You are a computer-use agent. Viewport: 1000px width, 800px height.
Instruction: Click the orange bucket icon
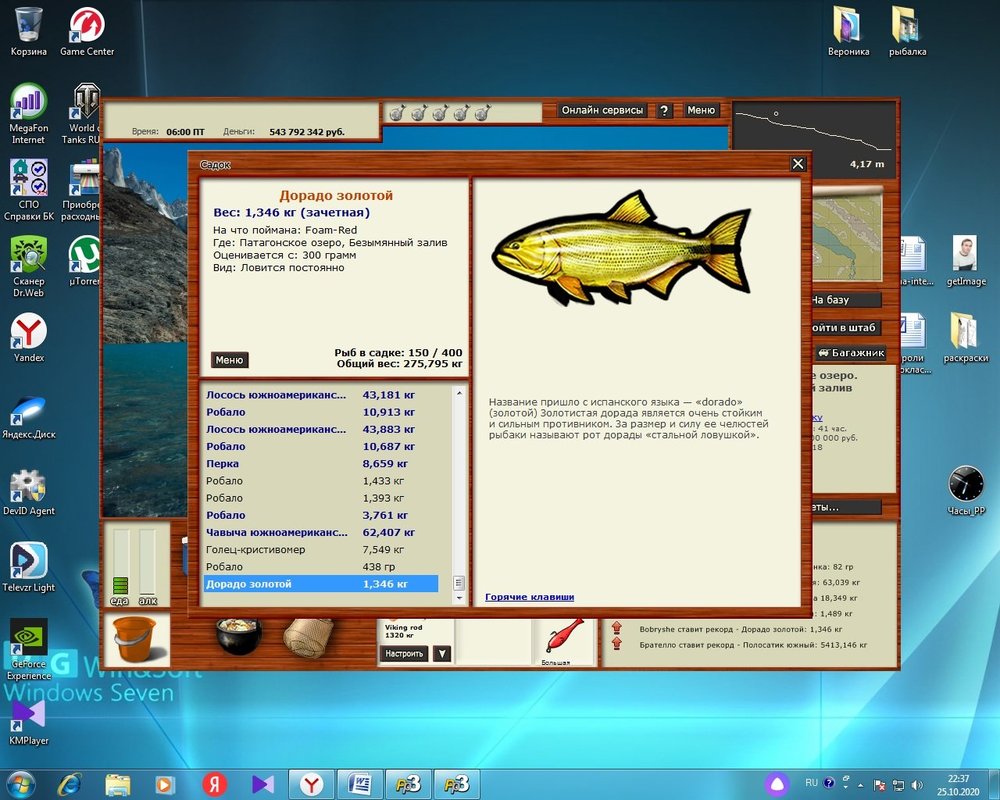click(136, 640)
